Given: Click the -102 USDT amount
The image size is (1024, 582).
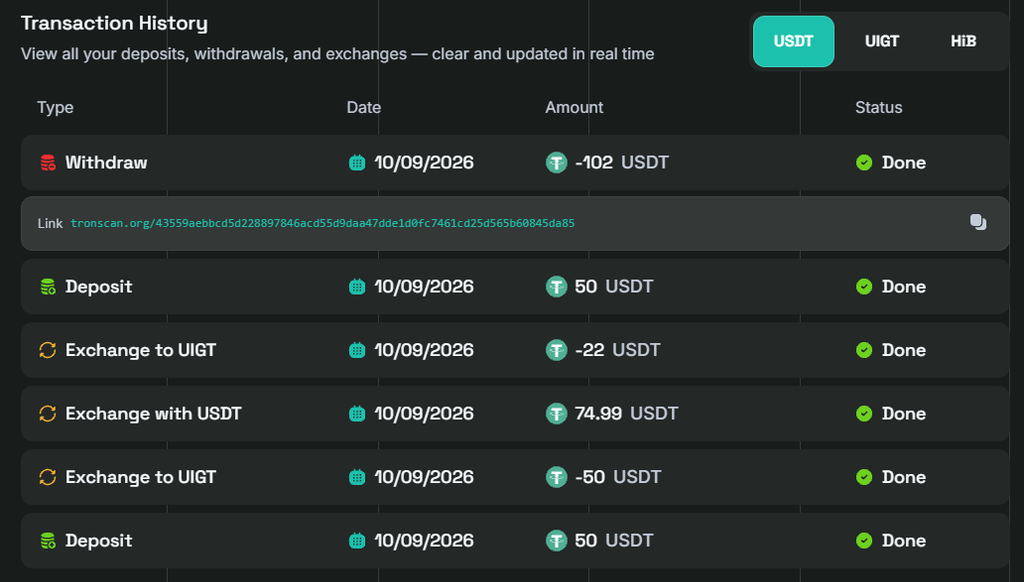Looking at the screenshot, I should tap(622, 163).
